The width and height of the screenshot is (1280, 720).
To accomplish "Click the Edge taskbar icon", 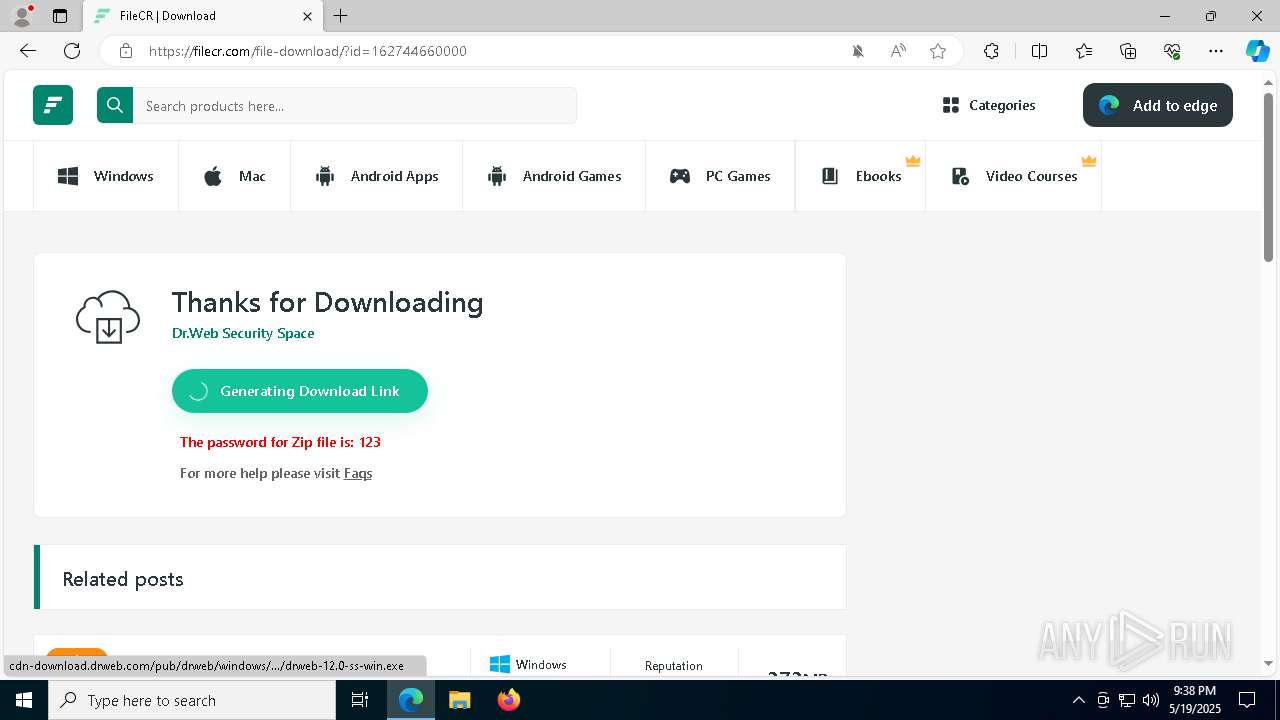I will pos(411,700).
